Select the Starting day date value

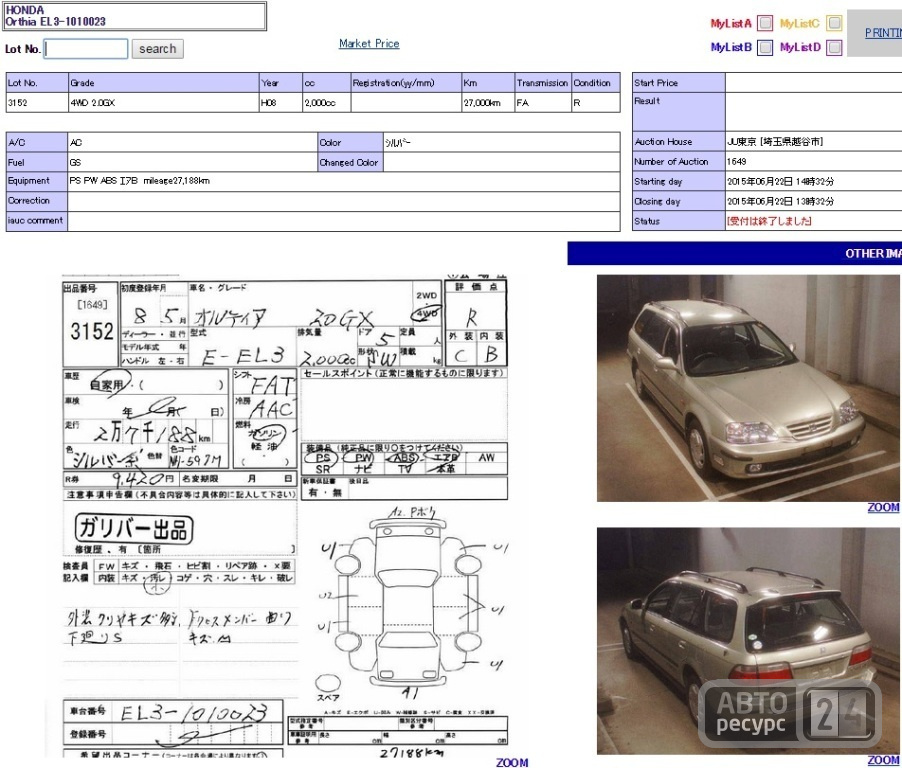[x=780, y=182]
